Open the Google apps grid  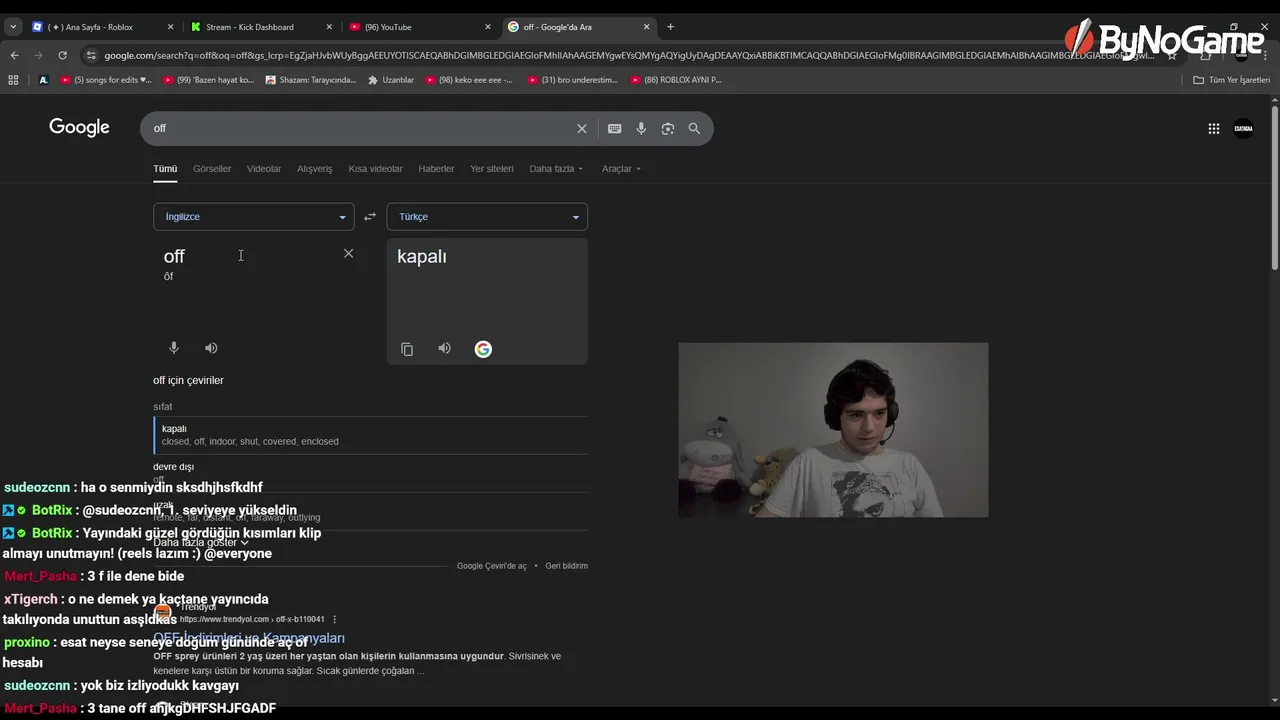point(1213,128)
